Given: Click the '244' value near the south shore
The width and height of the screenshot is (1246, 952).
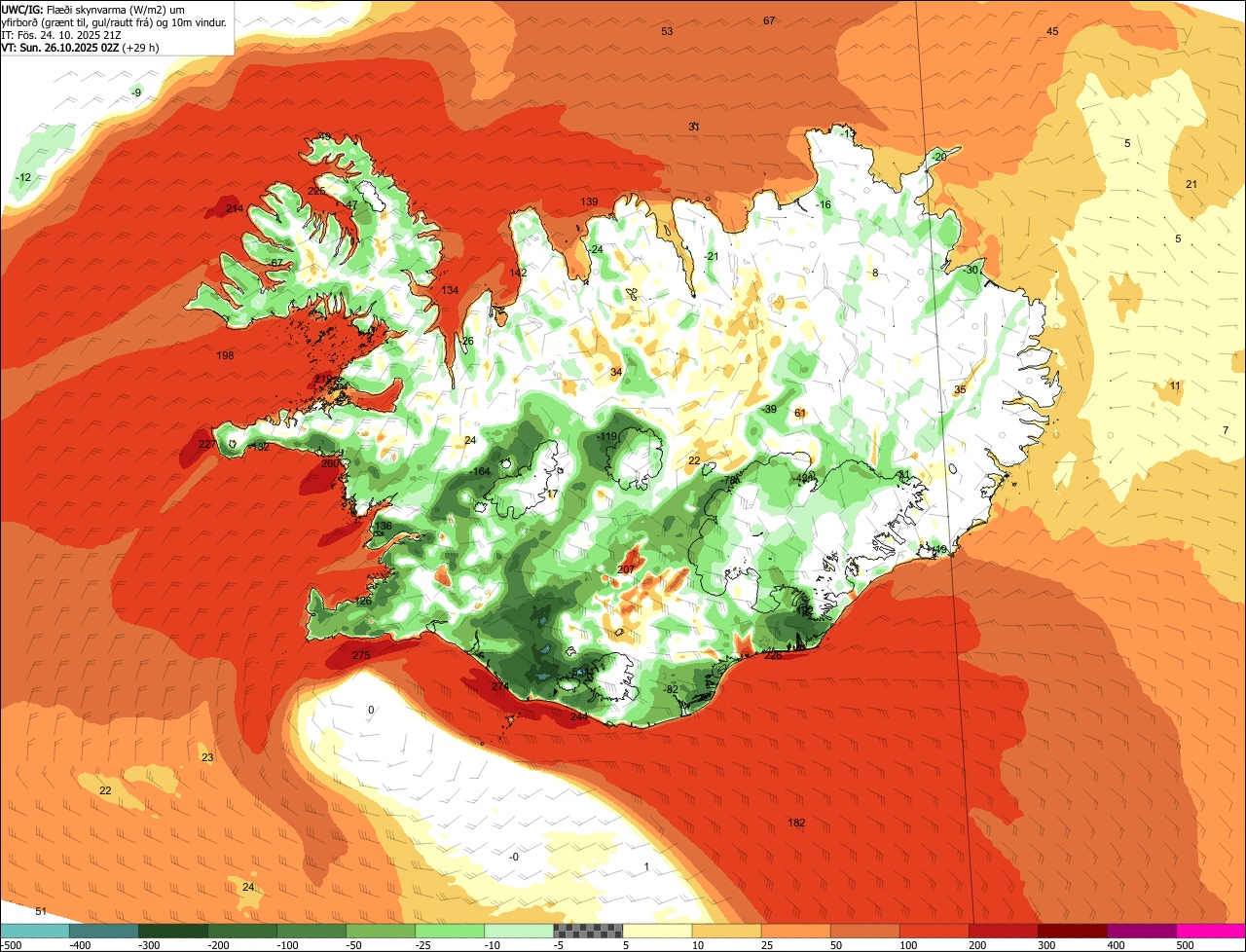Looking at the screenshot, I should (x=579, y=716).
